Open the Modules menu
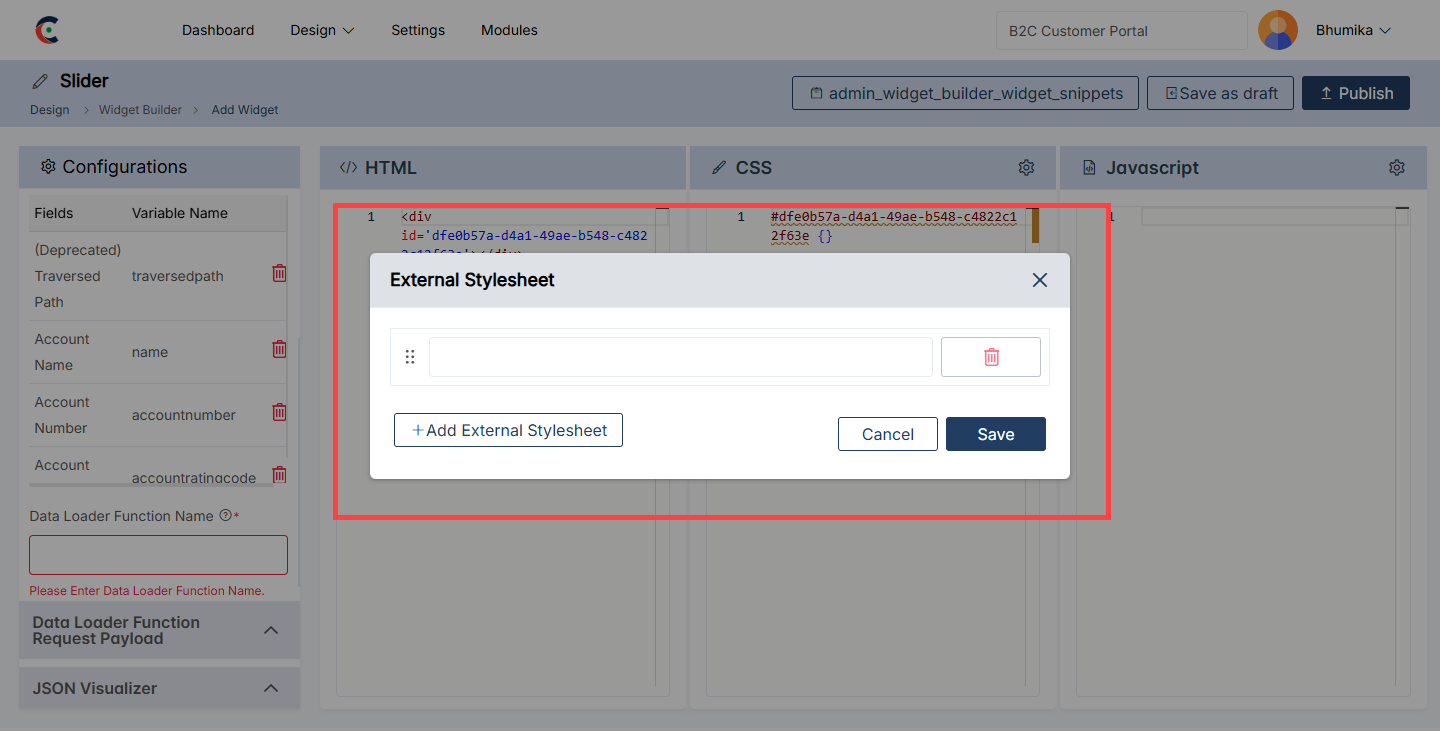This screenshot has height=731, width=1440. click(509, 30)
